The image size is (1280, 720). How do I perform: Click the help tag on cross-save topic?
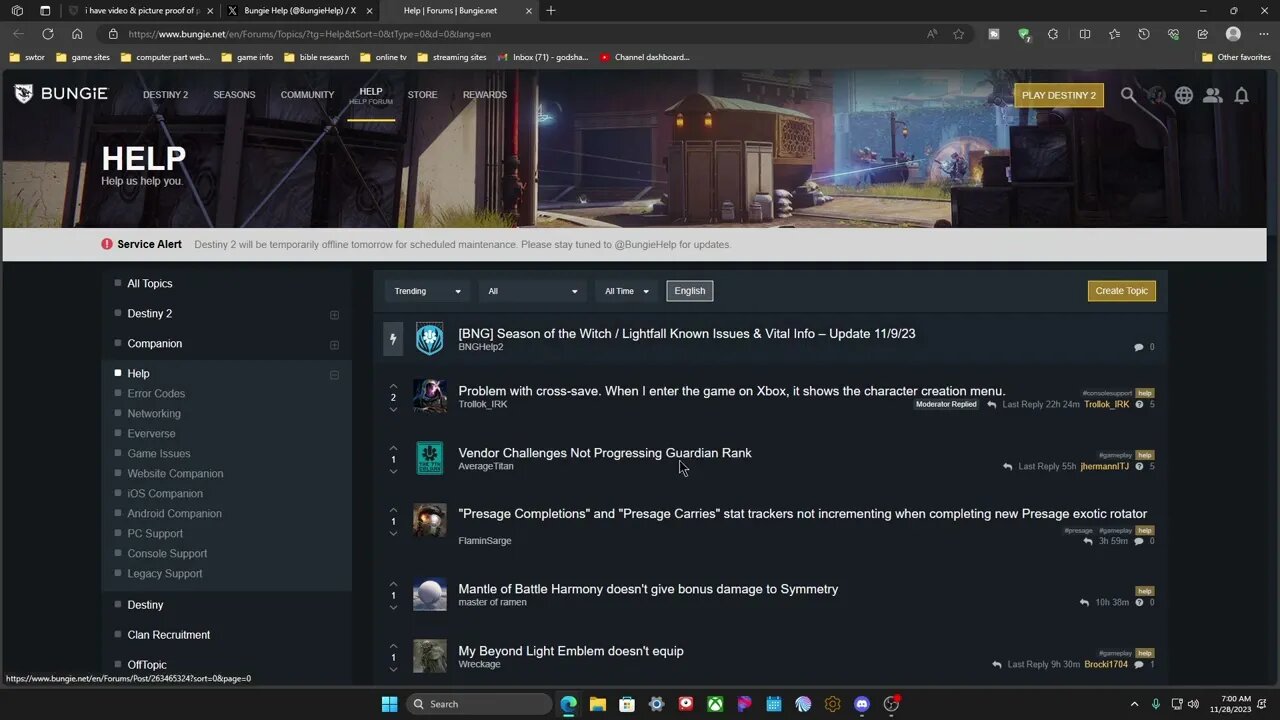1145,393
